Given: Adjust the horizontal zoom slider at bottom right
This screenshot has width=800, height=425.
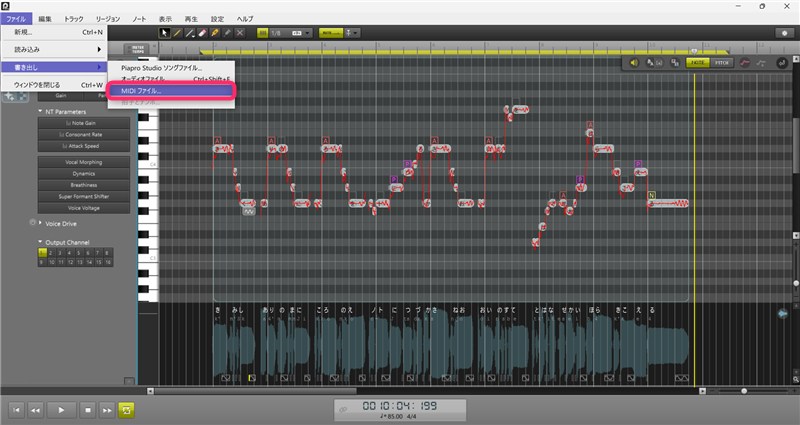Looking at the screenshot, I should tap(744, 391).
